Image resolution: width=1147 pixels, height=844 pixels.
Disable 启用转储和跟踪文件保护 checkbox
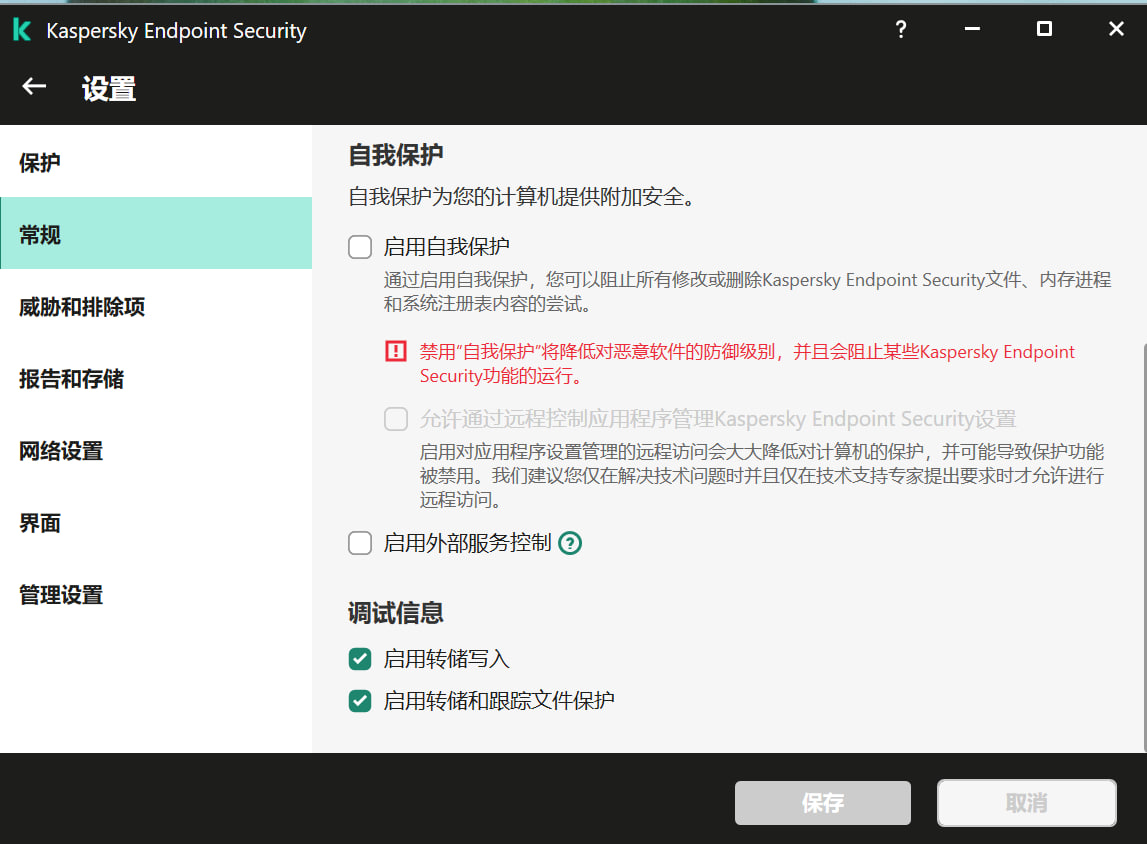360,701
